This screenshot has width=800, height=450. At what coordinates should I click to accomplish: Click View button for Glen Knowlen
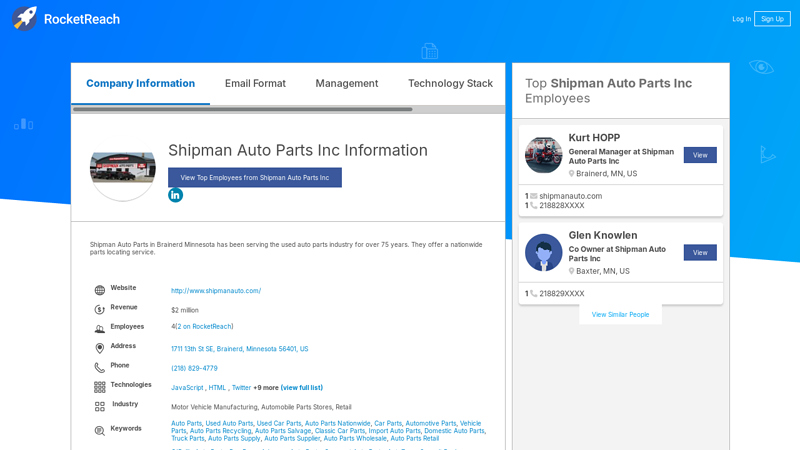pyautogui.click(x=700, y=253)
